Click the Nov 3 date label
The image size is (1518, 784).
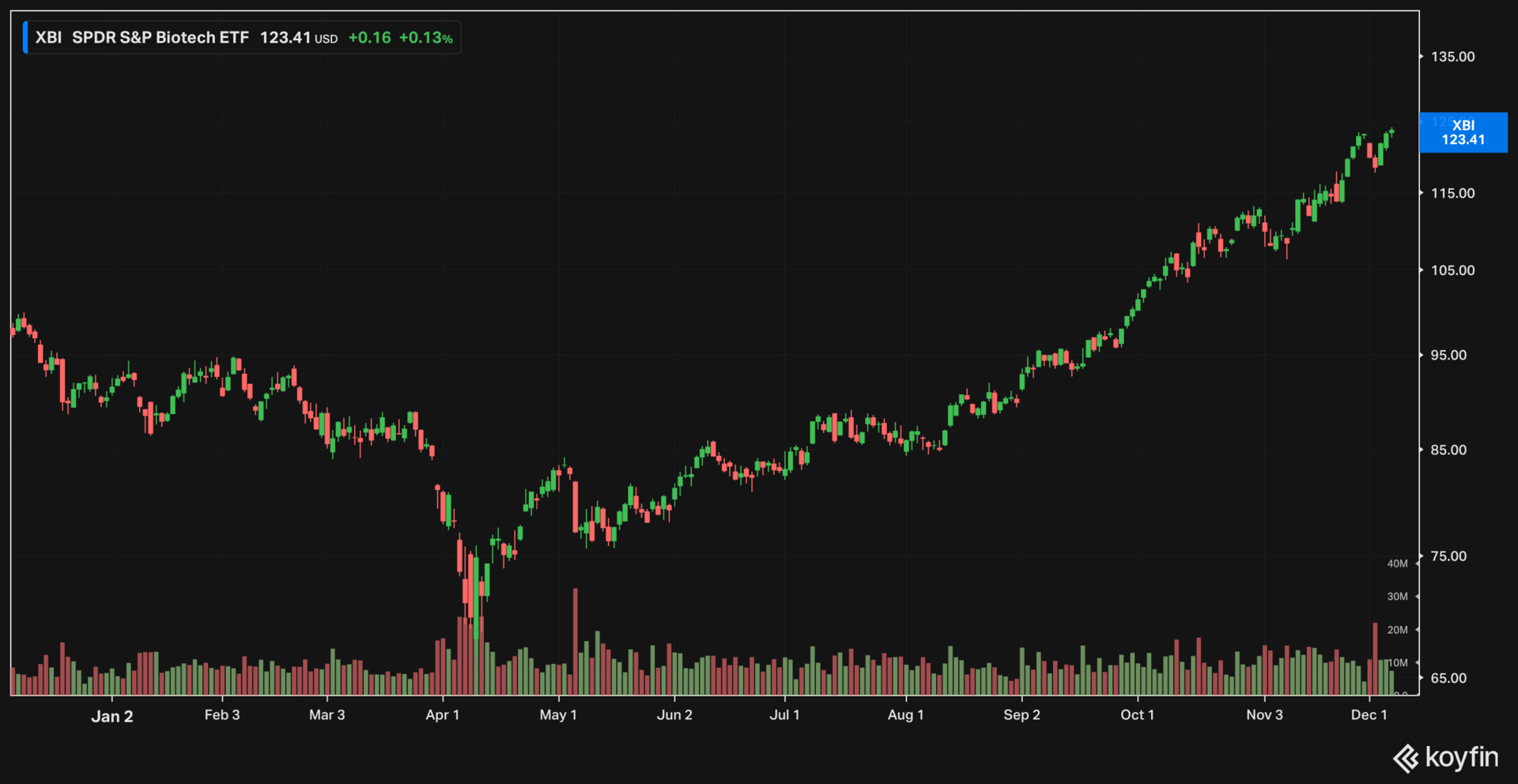[1265, 715]
